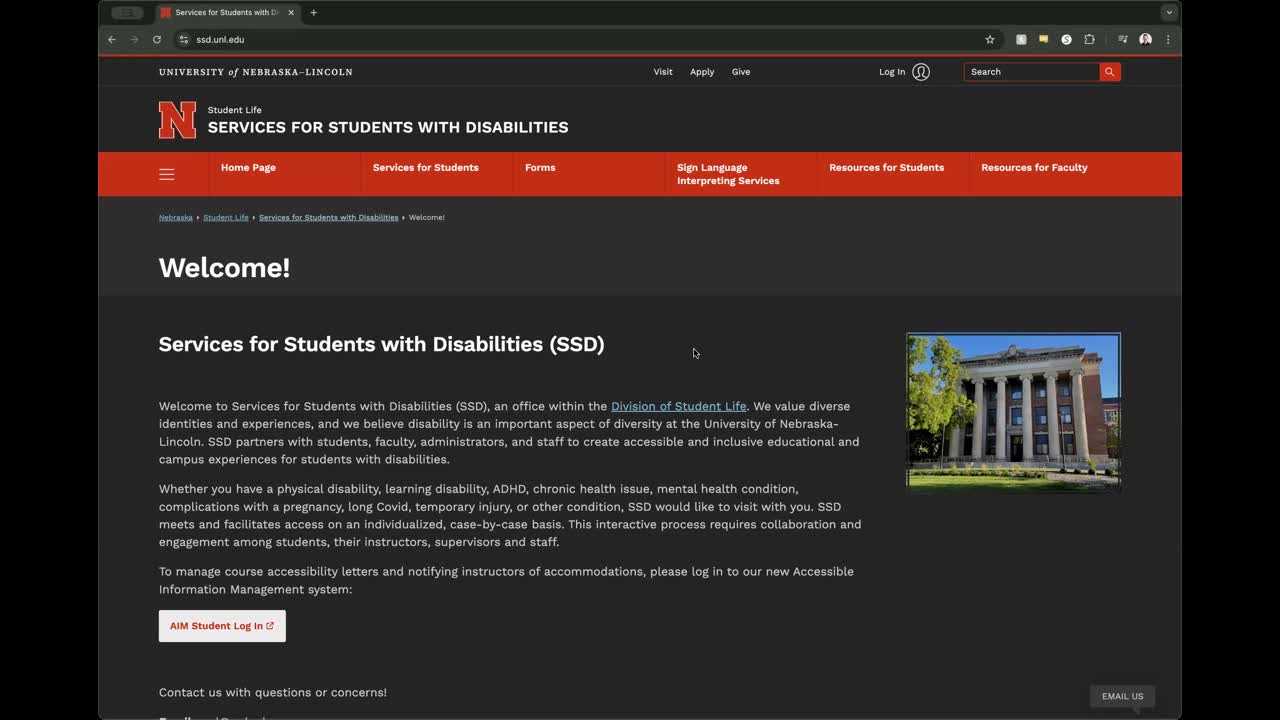
Task: Open the media control playlist icon
Action: [x=1123, y=40]
